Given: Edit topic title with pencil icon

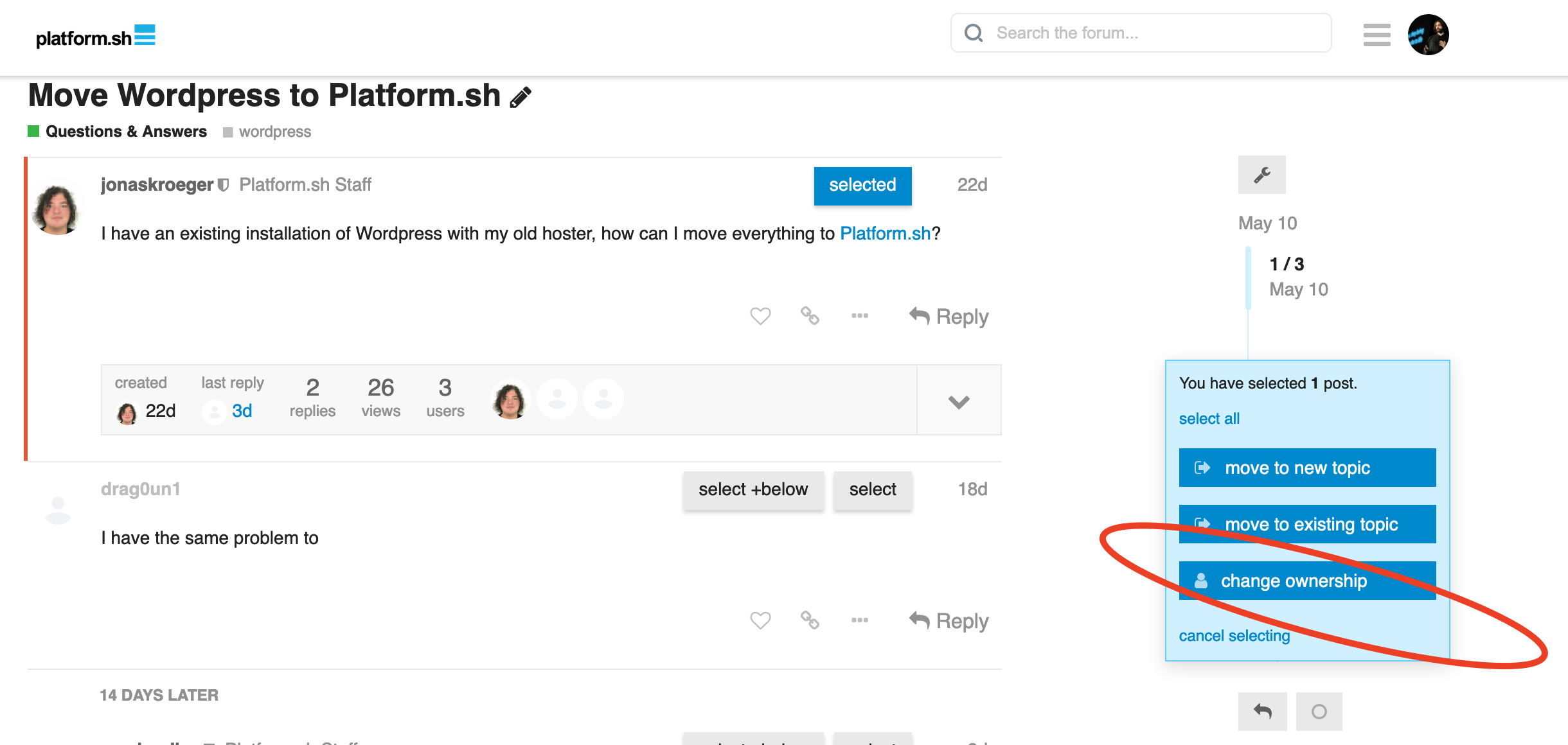Looking at the screenshot, I should coord(521,97).
